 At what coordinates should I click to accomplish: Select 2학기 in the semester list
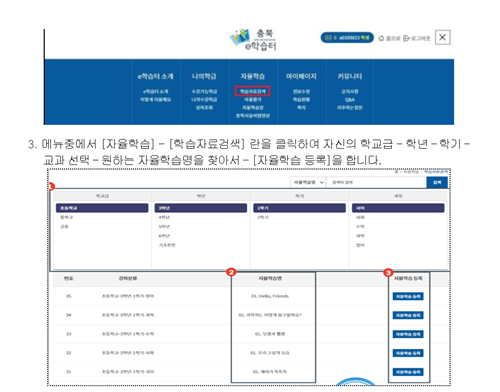click(263, 217)
